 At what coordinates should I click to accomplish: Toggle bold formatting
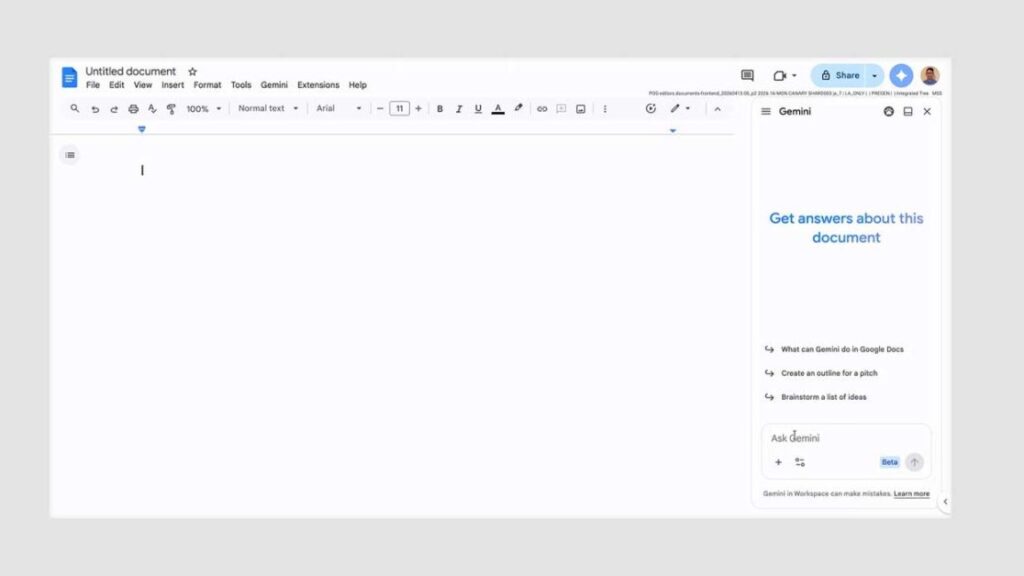tap(440, 109)
